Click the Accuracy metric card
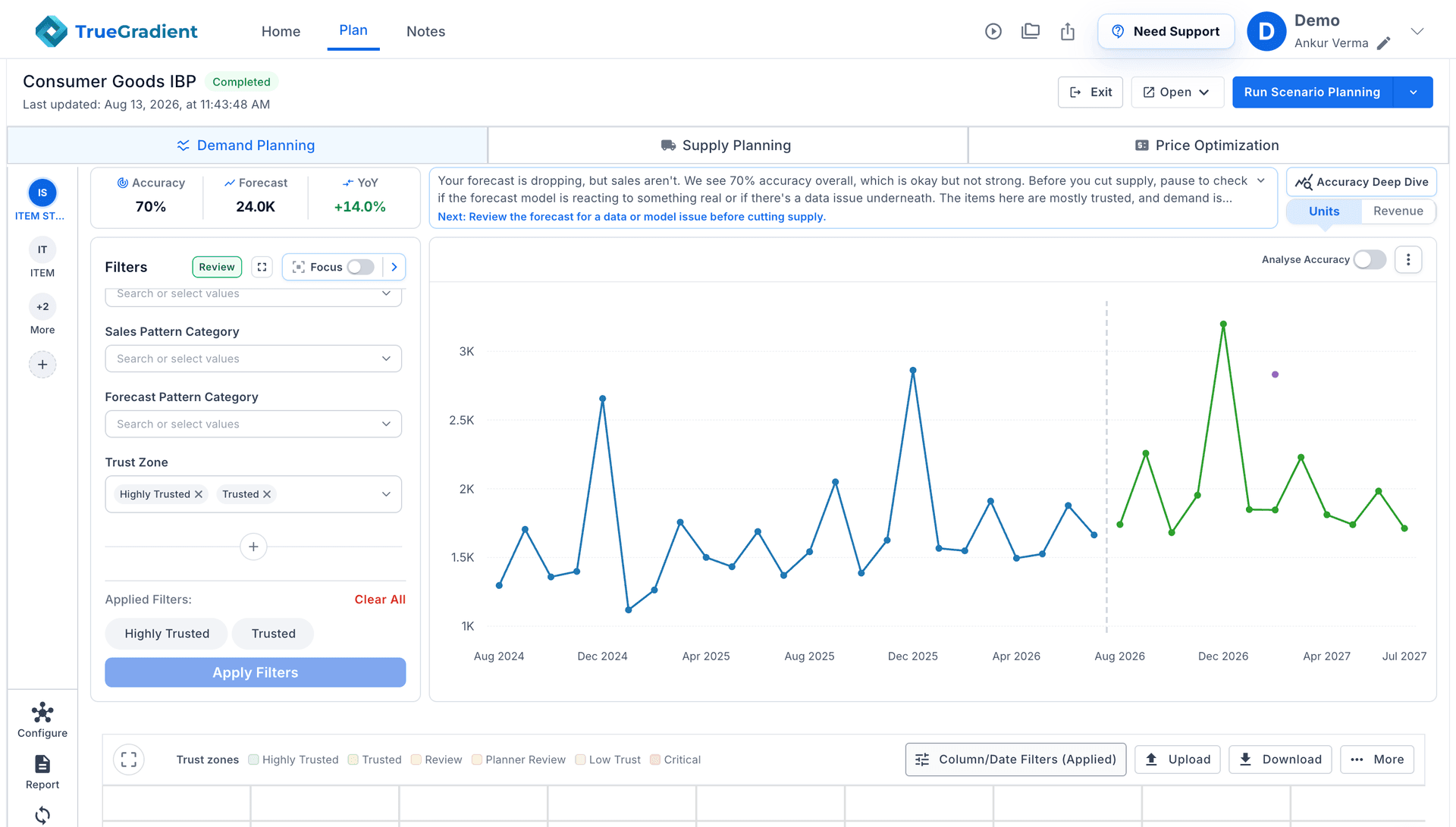Viewport: 1456px width, 827px height. (x=150, y=196)
